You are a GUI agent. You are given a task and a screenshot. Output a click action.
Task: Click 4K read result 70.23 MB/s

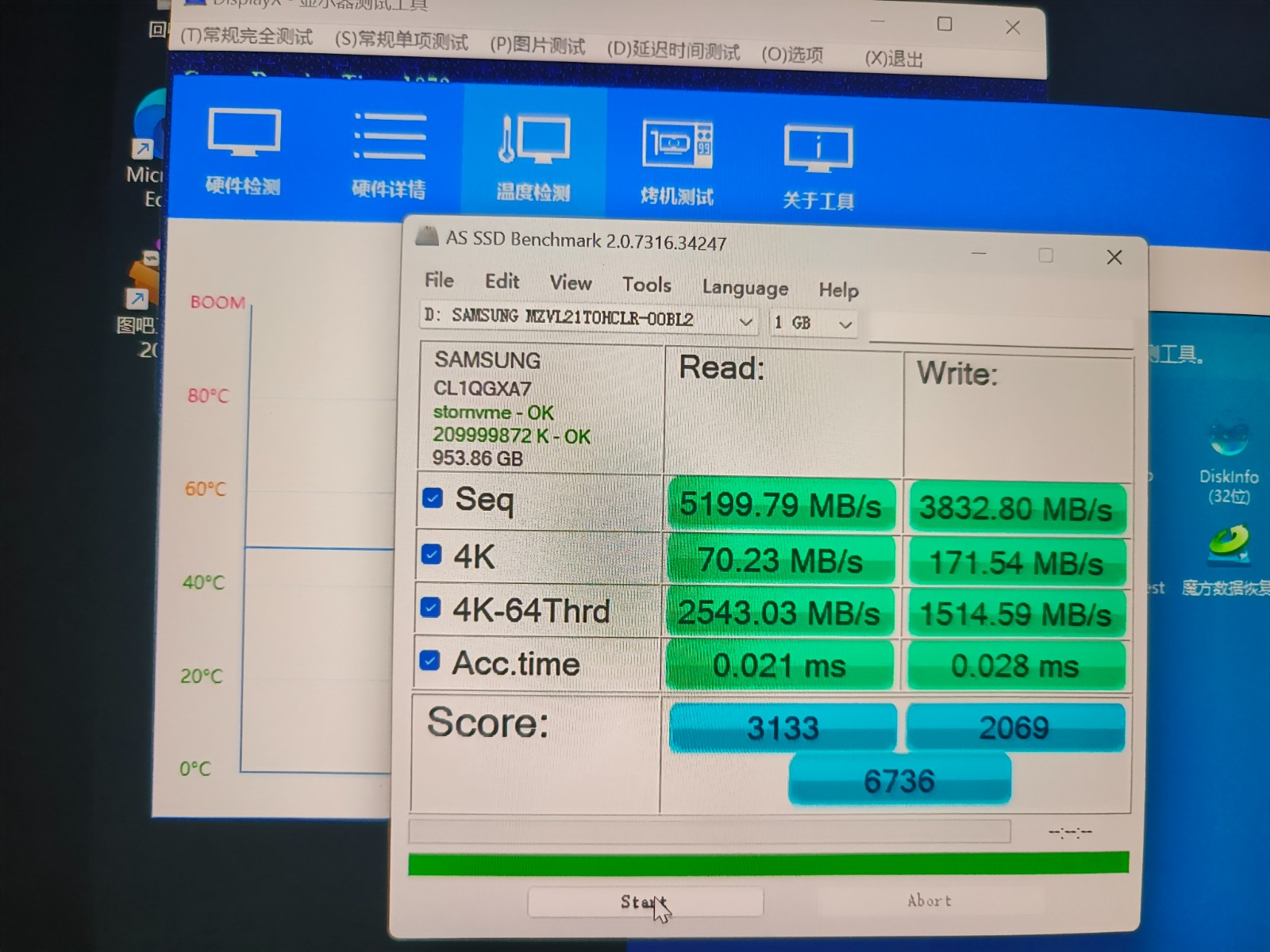(x=780, y=561)
